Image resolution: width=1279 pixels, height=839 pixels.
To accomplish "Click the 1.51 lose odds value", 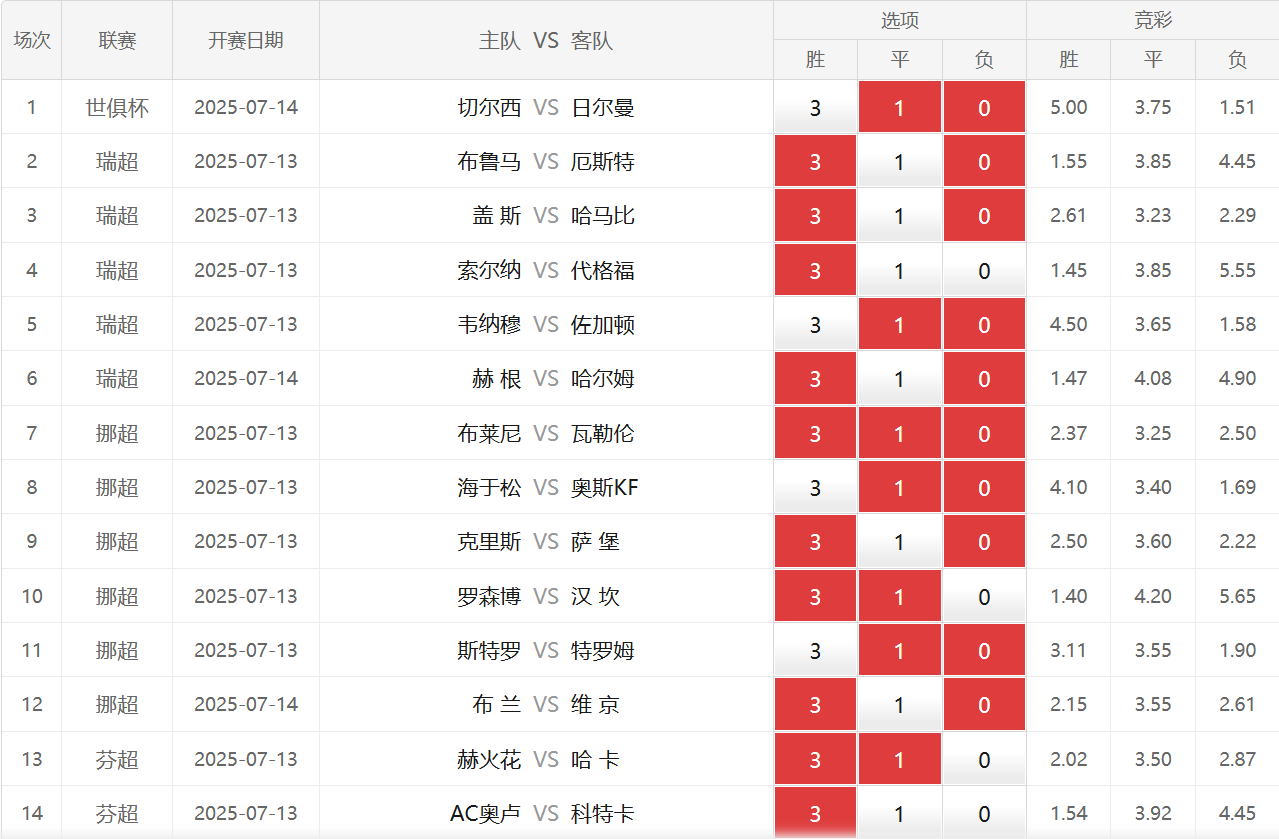I will point(1237,107).
